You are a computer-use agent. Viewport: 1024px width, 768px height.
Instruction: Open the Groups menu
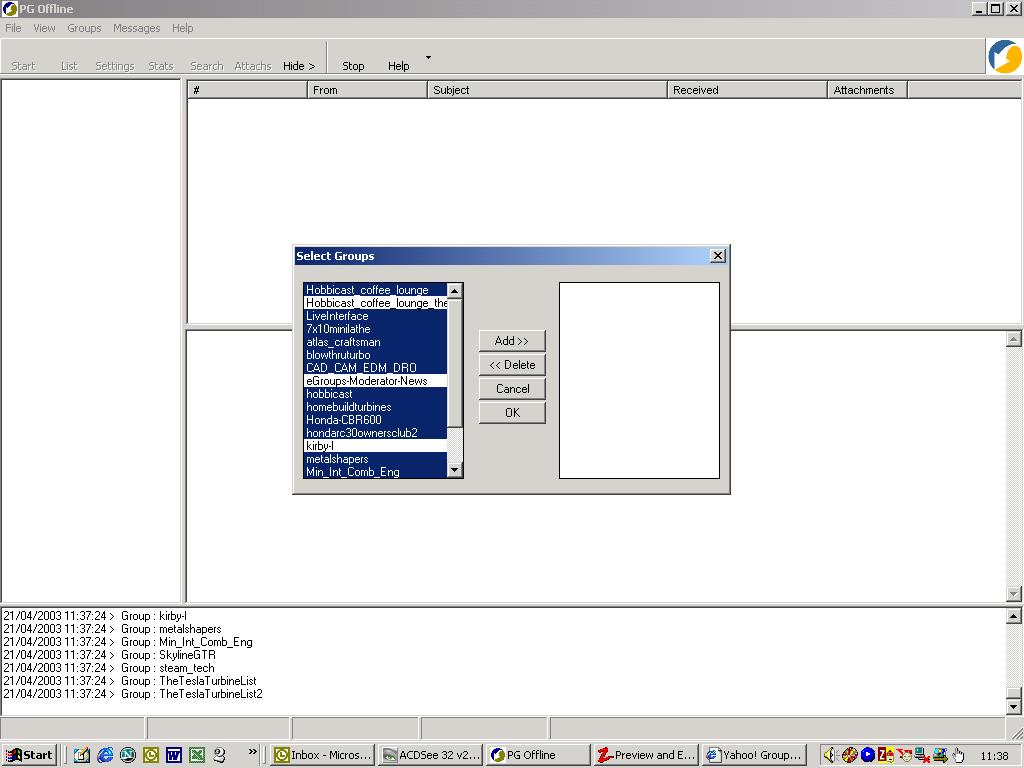84,28
